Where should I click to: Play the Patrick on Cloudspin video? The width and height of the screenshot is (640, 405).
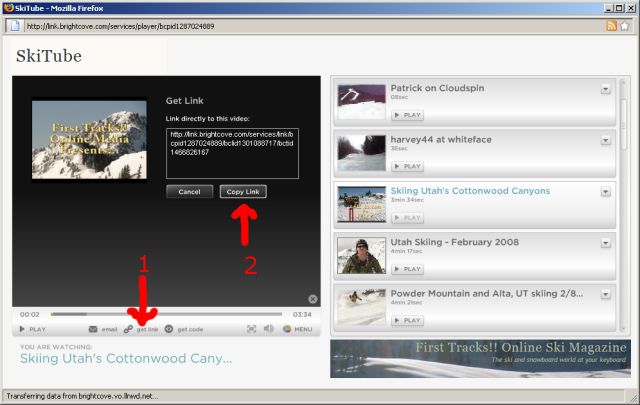point(407,115)
